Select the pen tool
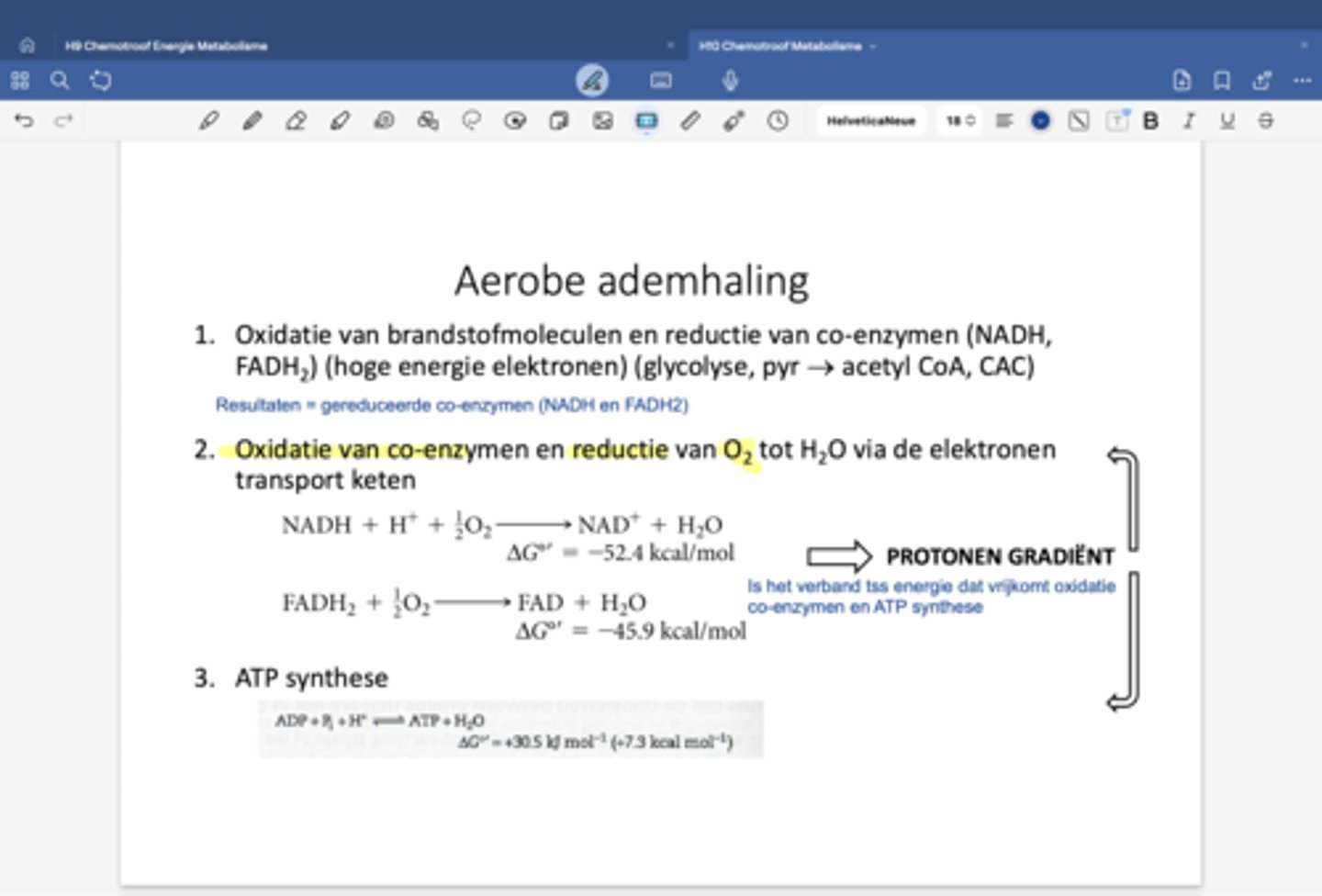Screen dimensions: 1322x896 pos(208,120)
